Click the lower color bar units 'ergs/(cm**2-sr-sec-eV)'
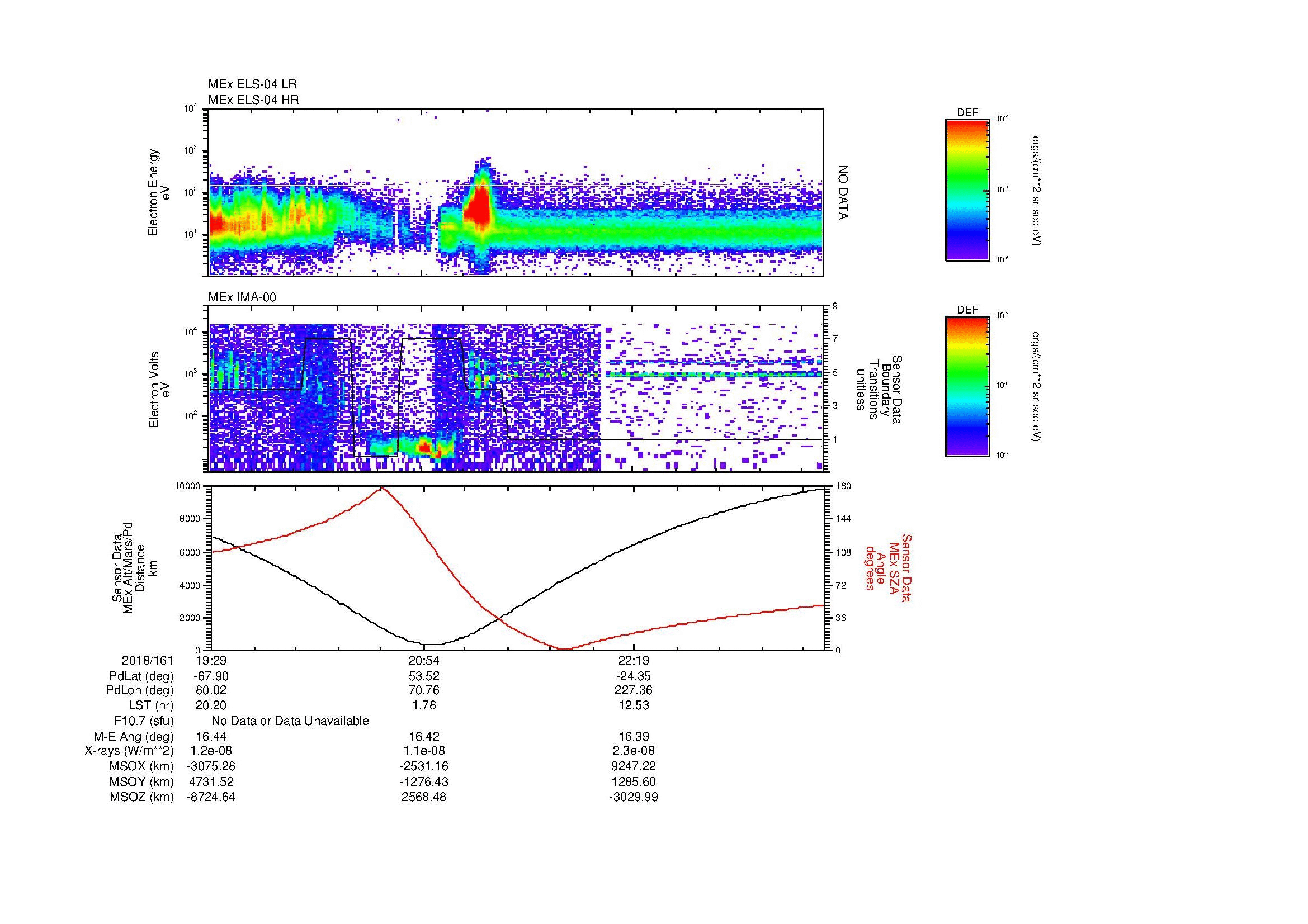Viewport: 1308px width, 924px height. (x=1035, y=387)
